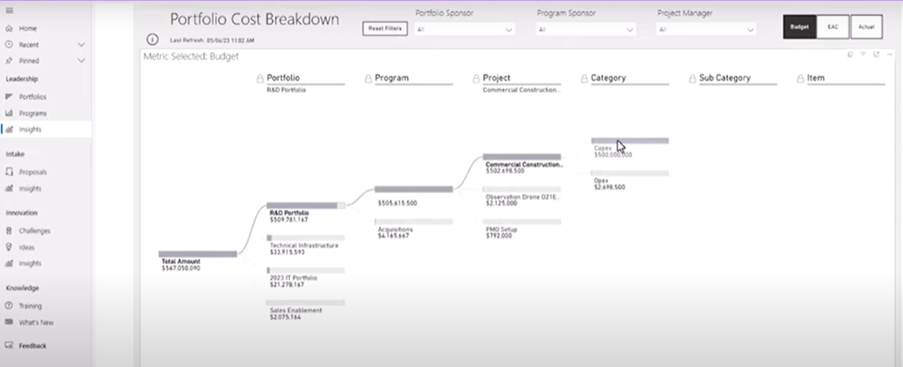Expand the Recent list in the sidebar
This screenshot has height=367, width=903.
81,44
